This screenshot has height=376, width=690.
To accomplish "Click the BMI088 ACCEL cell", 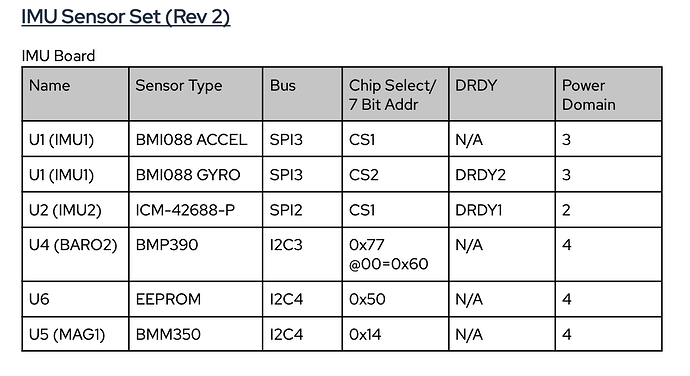I will (x=196, y=139).
